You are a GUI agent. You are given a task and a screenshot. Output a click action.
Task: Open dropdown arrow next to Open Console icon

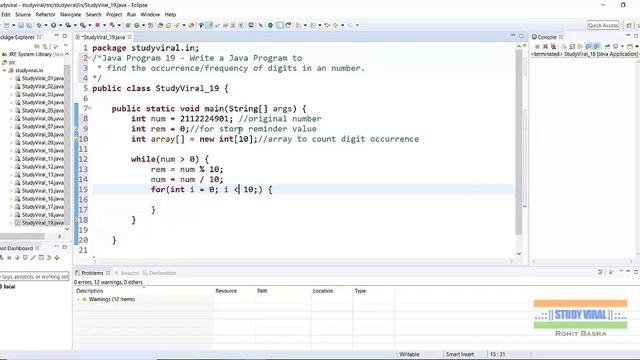[x=637, y=47]
